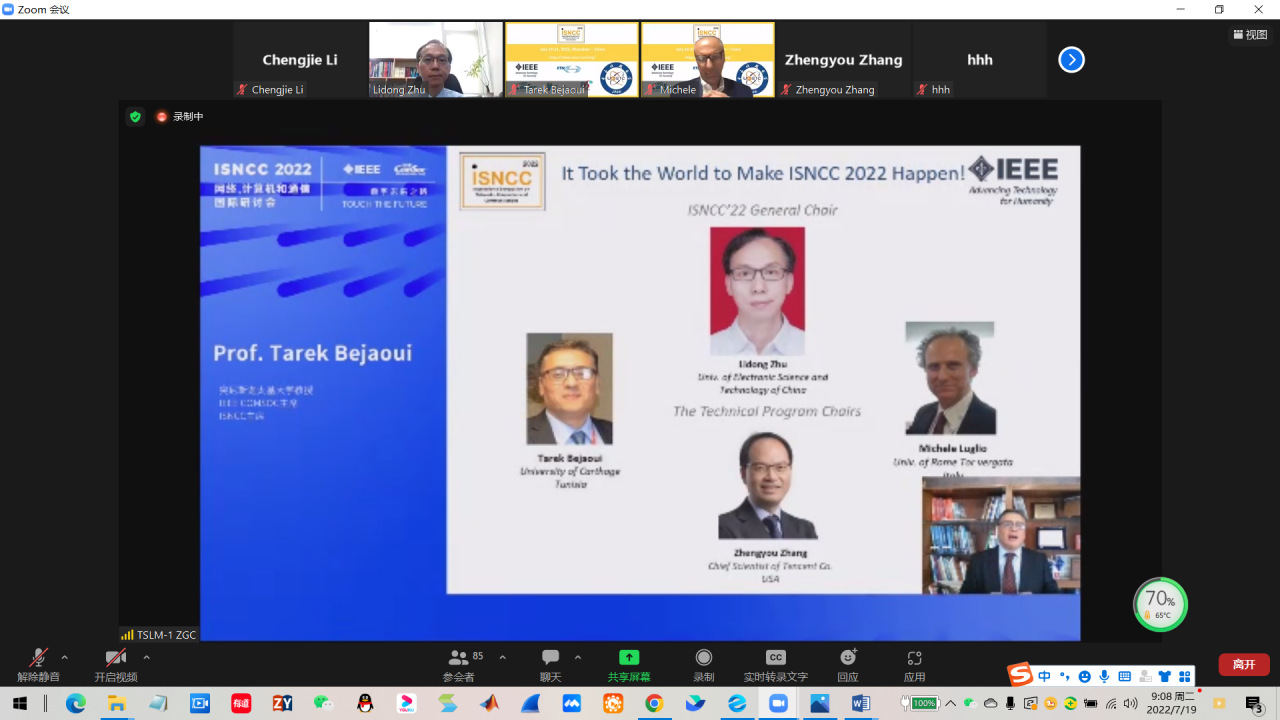Expand participants options chevron beside 参会者
Viewport: 1280px width, 720px height.
click(501, 657)
